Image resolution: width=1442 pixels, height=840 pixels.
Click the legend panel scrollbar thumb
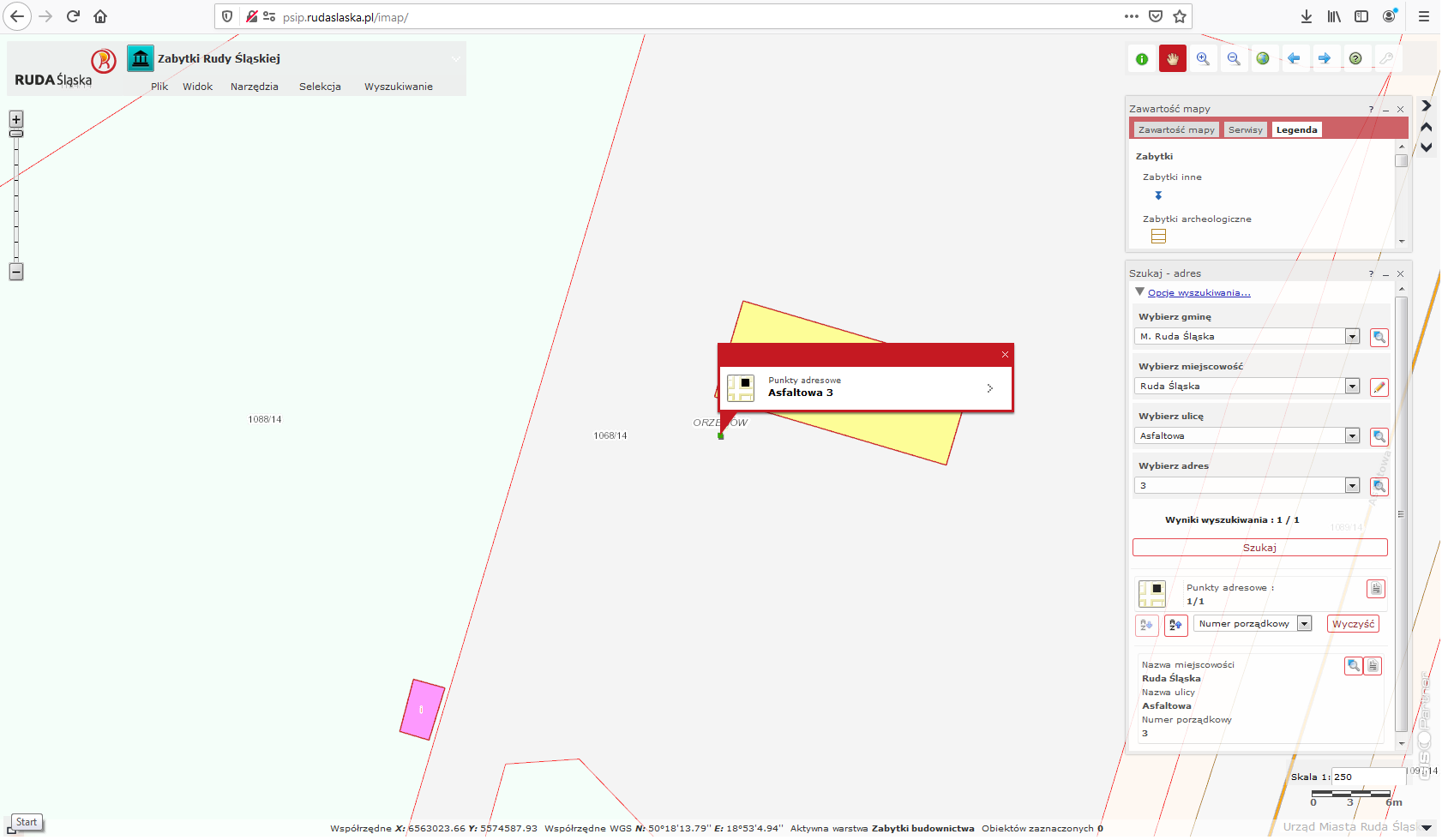[1402, 160]
